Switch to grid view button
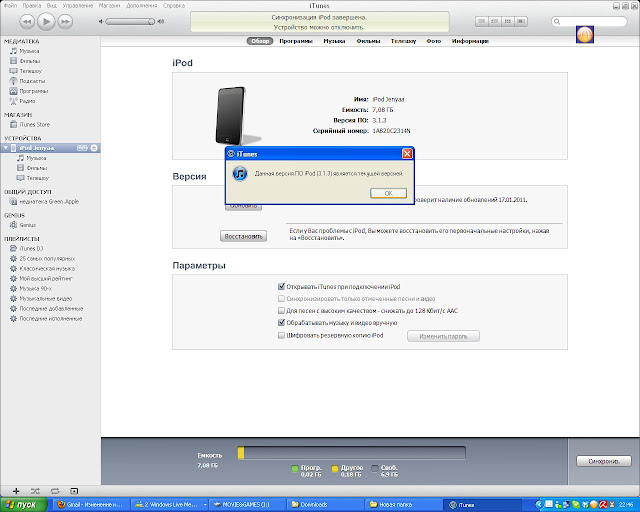Viewport: 640px width, 512px height. (508, 21)
